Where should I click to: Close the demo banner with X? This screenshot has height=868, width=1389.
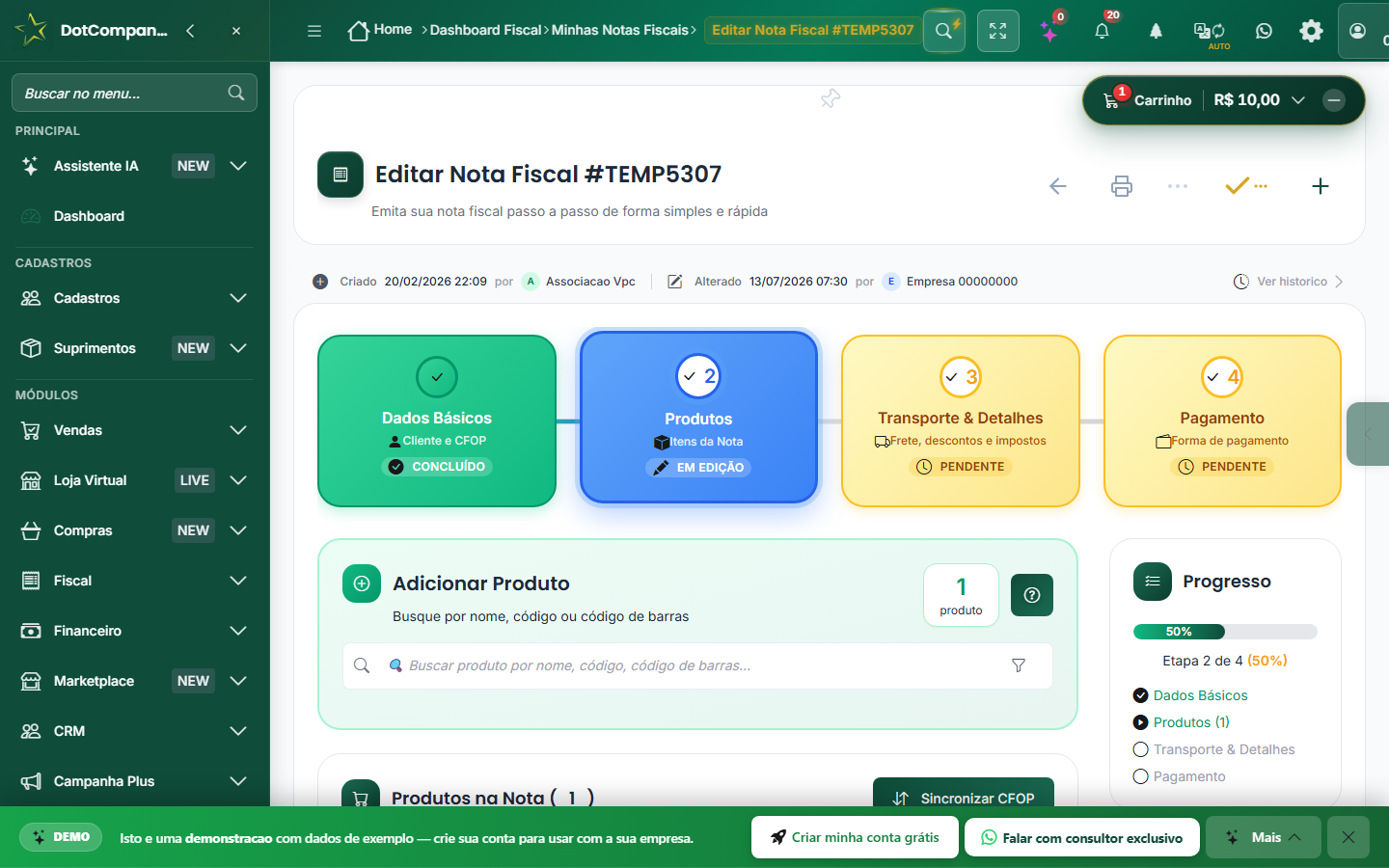[x=1348, y=837]
